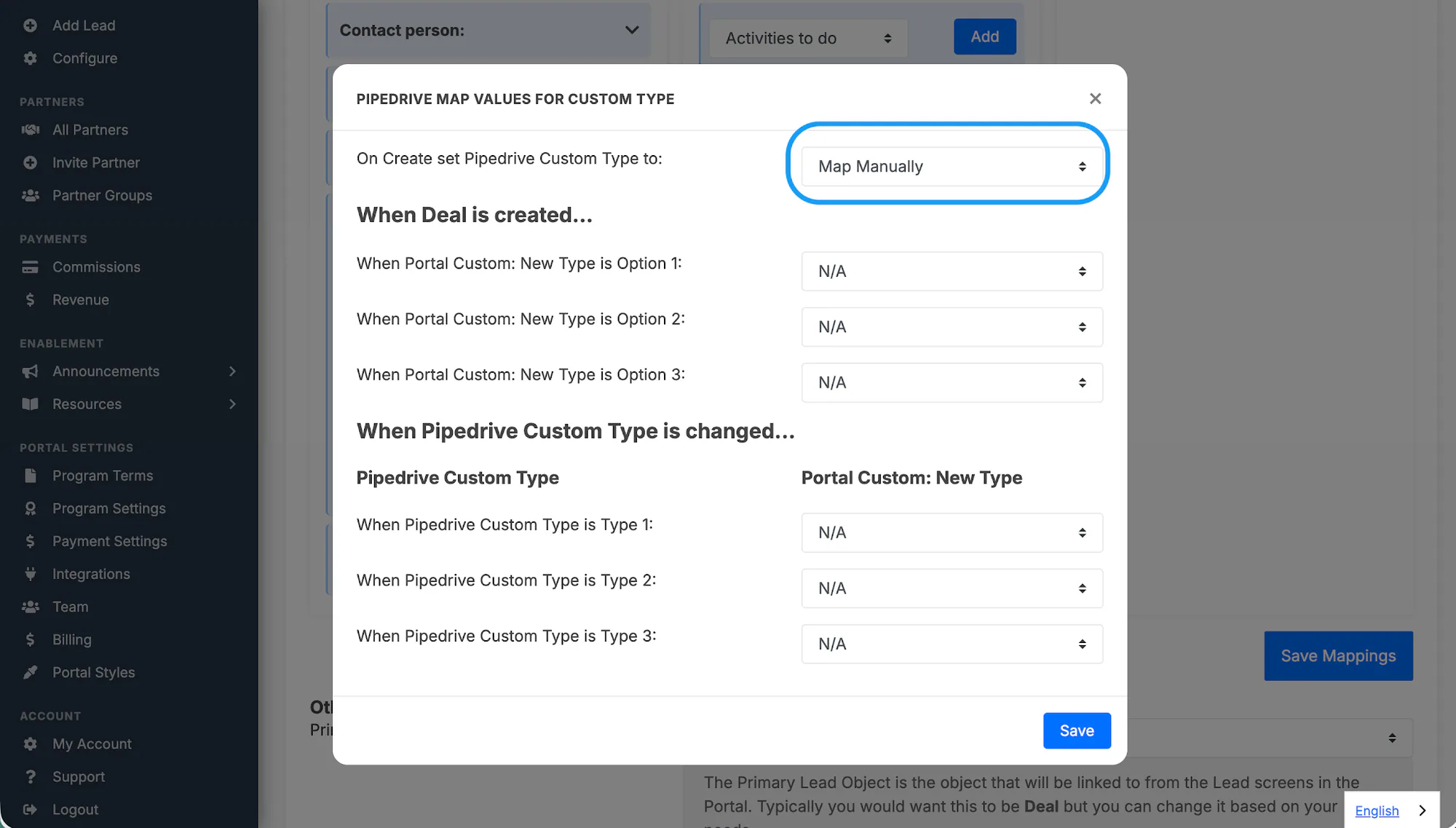Click the Save button in dialog
Viewport: 1456px width, 828px height.
(x=1077, y=730)
